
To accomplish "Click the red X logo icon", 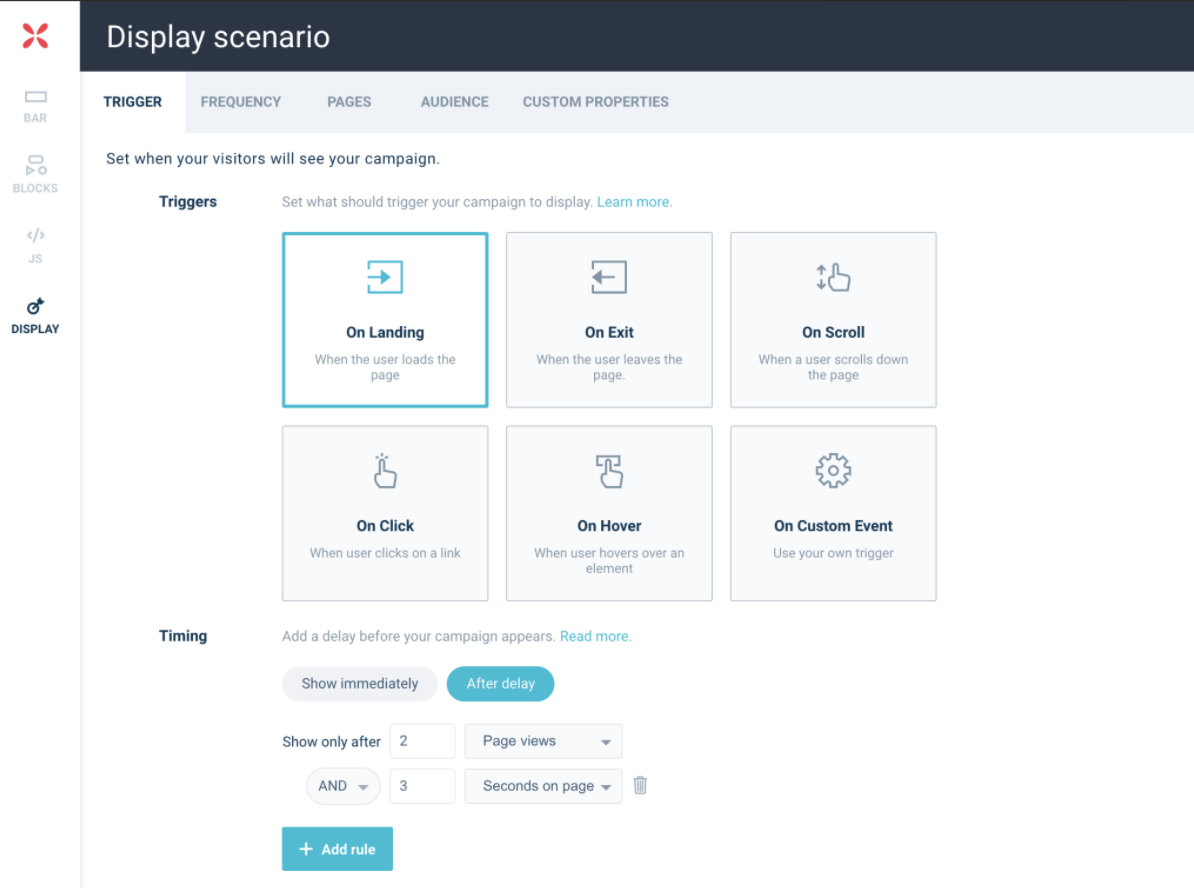I will (x=35, y=36).
